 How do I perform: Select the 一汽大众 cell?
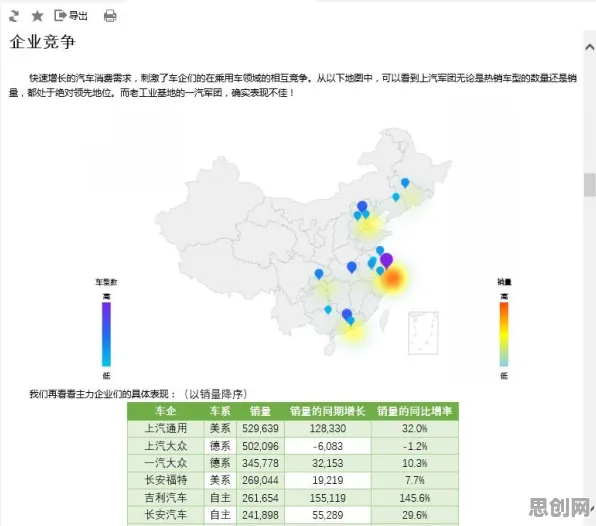tap(166, 463)
